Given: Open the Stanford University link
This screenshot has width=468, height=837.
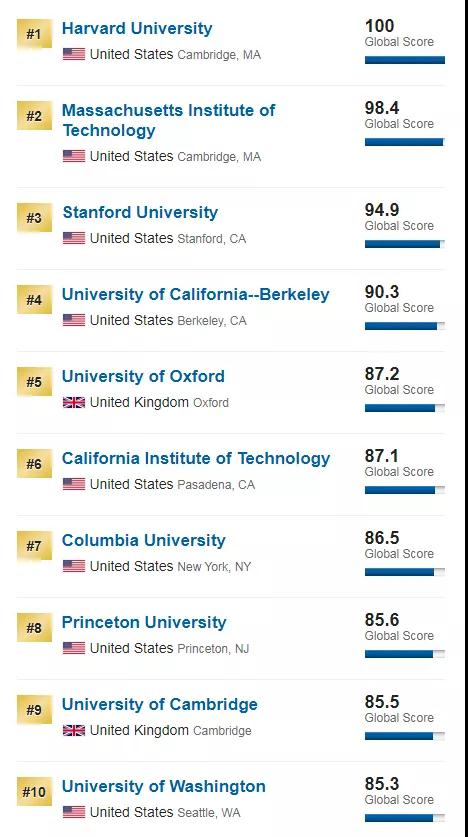Looking at the screenshot, I should tap(140, 212).
